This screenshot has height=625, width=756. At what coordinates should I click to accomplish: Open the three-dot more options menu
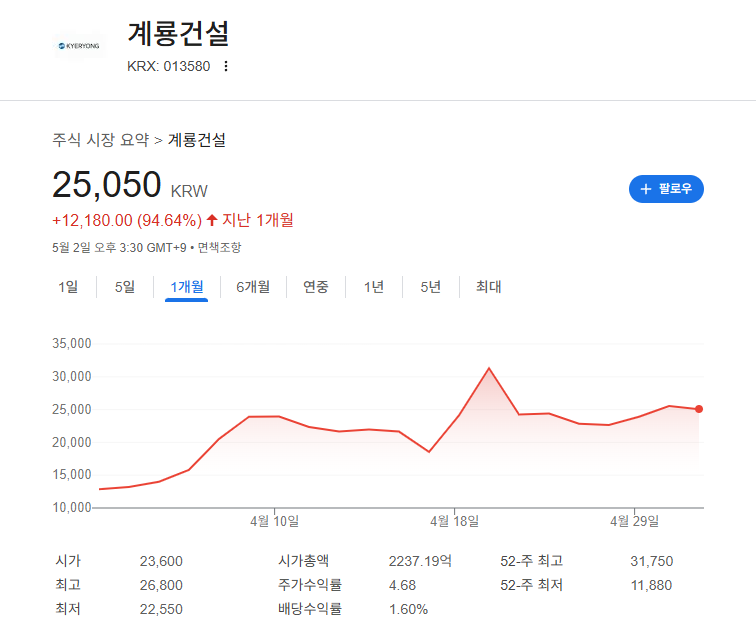(x=226, y=66)
